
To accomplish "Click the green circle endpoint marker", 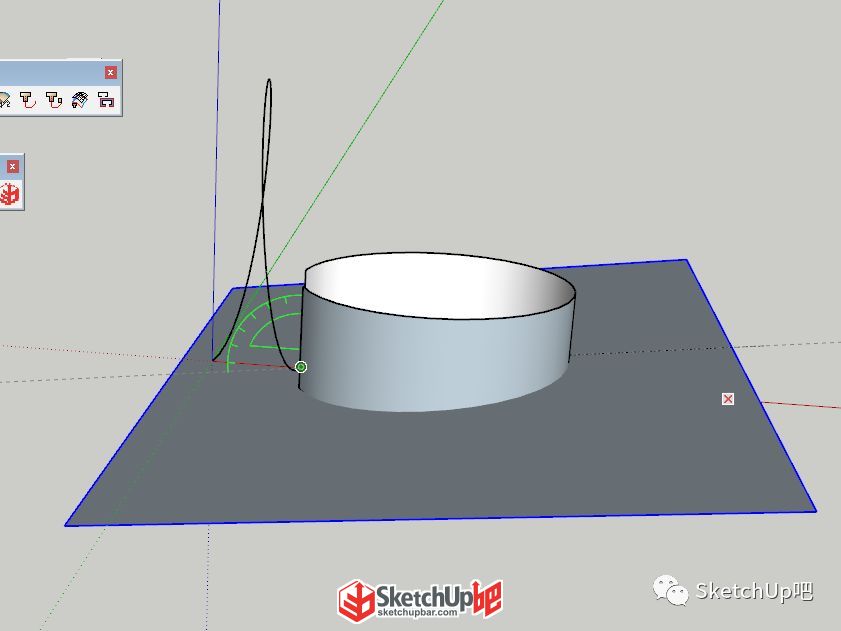I will point(301,366).
